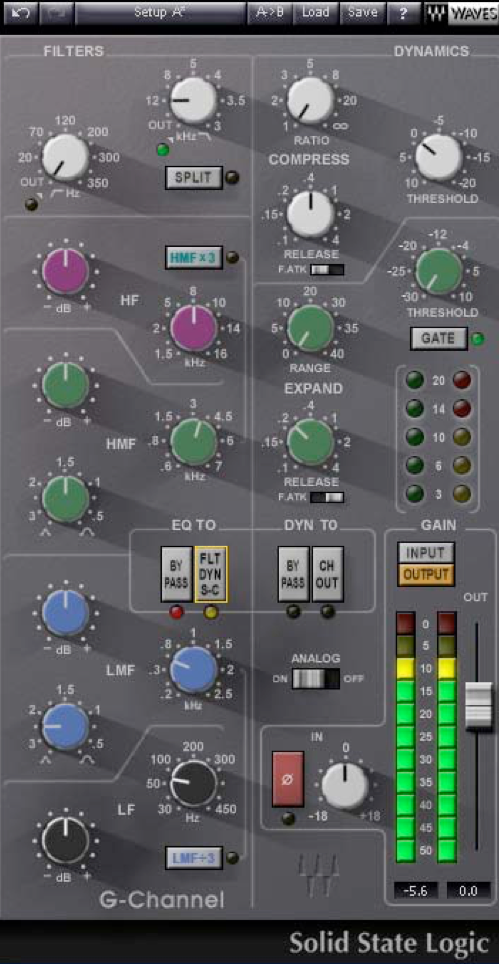
Task: Click the LMF gain dB knob
Action: click(65, 612)
